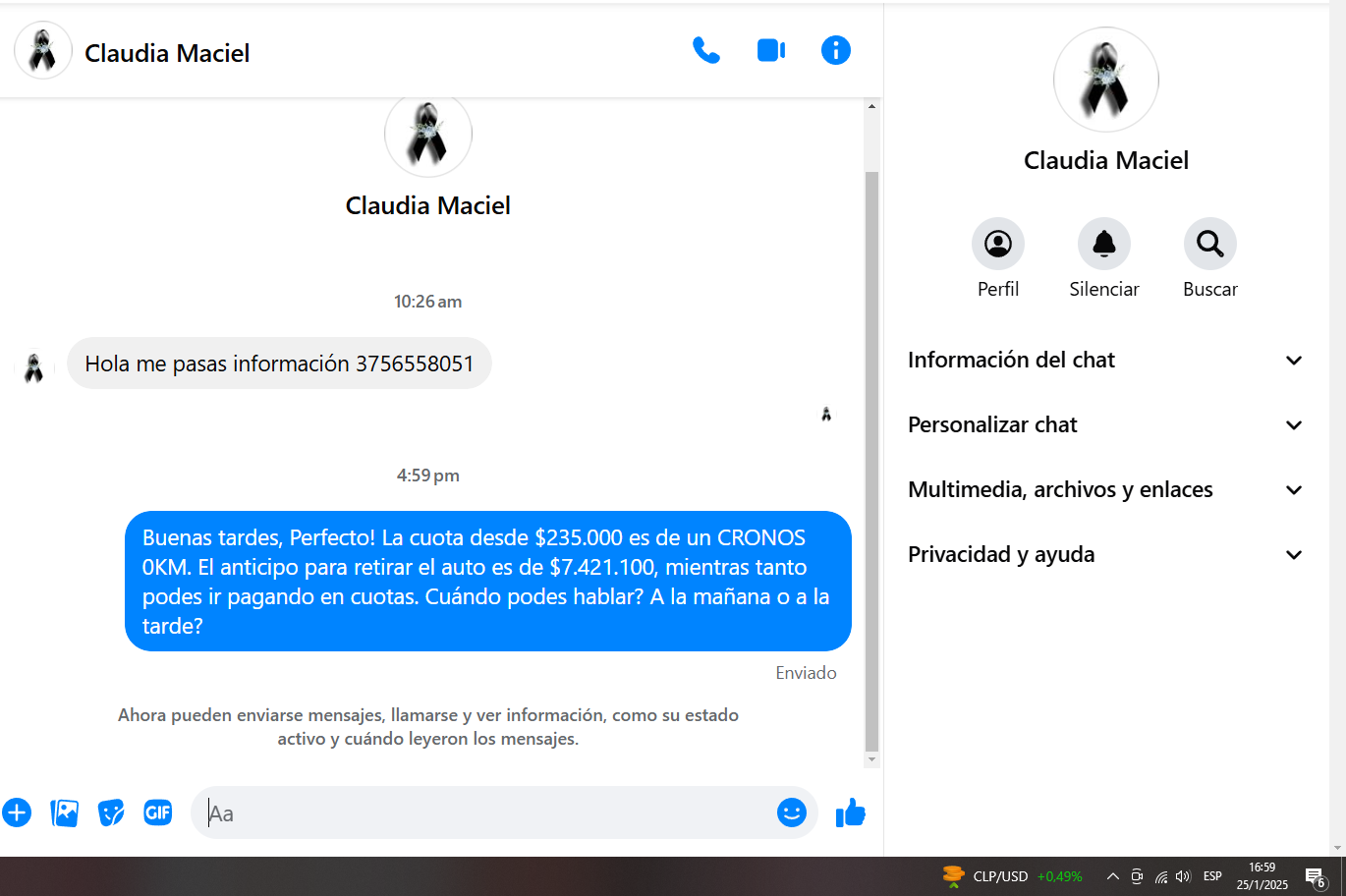Attach a photo with image icon
This screenshot has width=1346, height=896.
click(64, 812)
